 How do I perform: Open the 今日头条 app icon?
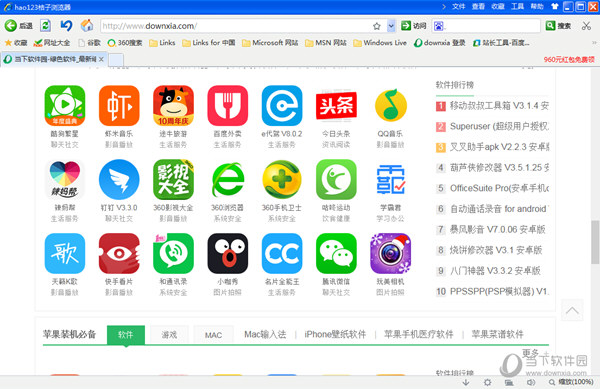coord(336,106)
